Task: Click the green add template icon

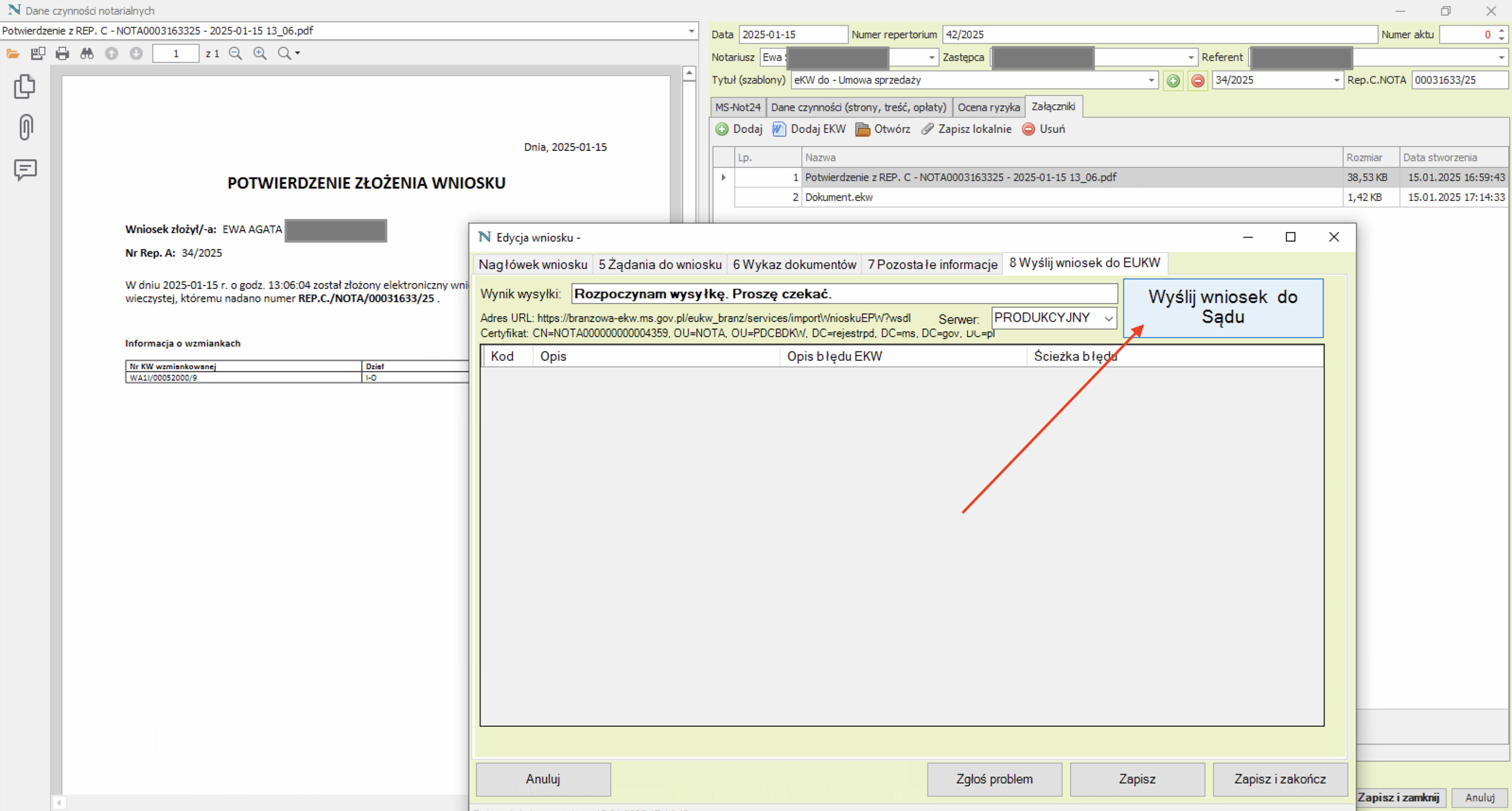Action: point(1173,81)
